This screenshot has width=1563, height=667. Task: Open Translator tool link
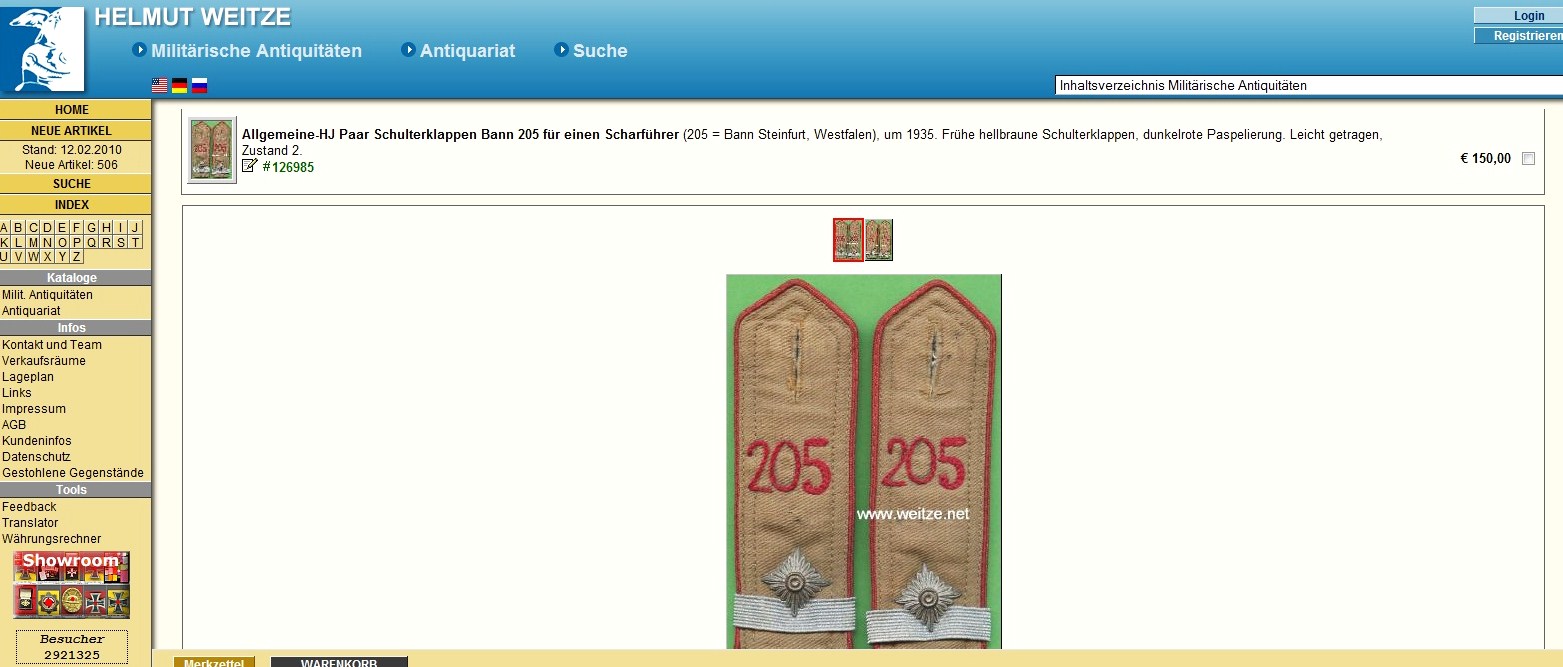(30, 523)
